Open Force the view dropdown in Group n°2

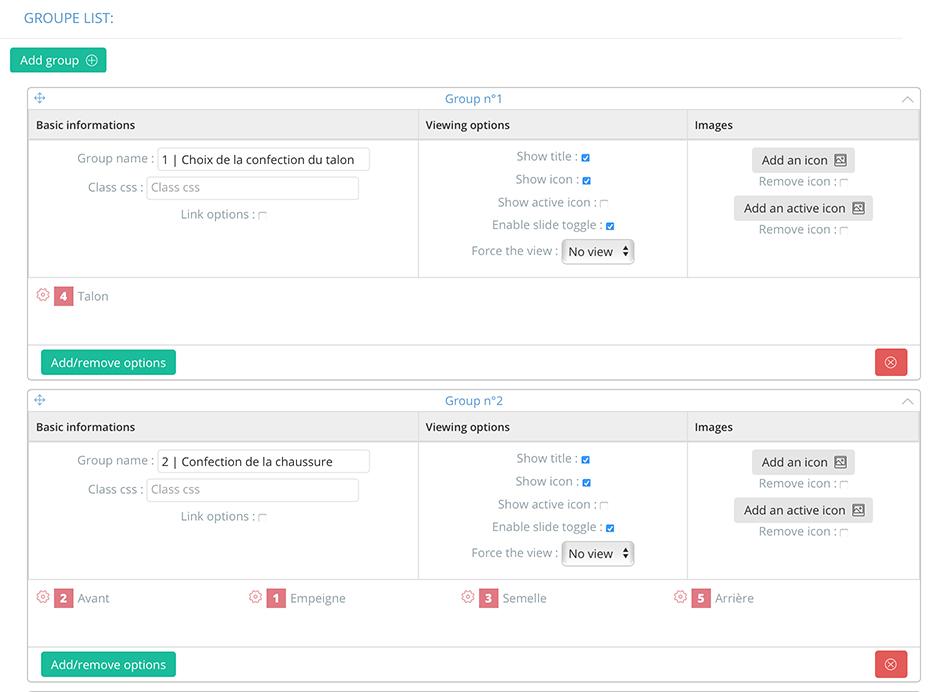pos(598,553)
